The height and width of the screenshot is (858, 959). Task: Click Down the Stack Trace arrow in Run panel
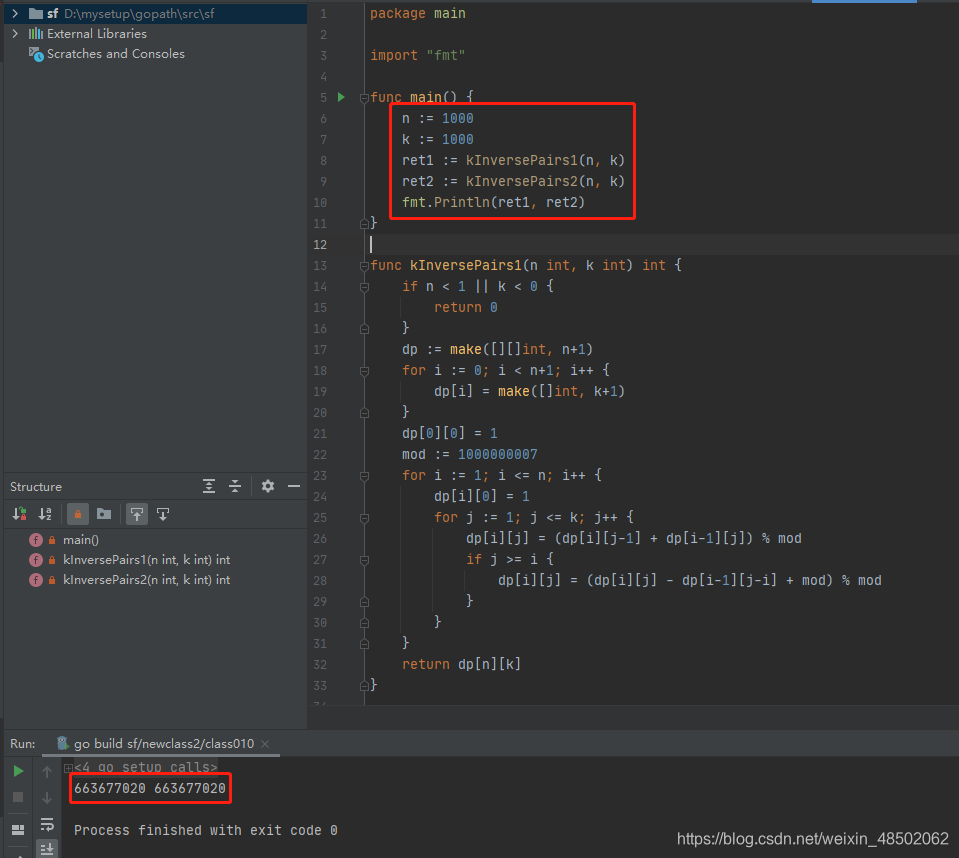pos(47,797)
